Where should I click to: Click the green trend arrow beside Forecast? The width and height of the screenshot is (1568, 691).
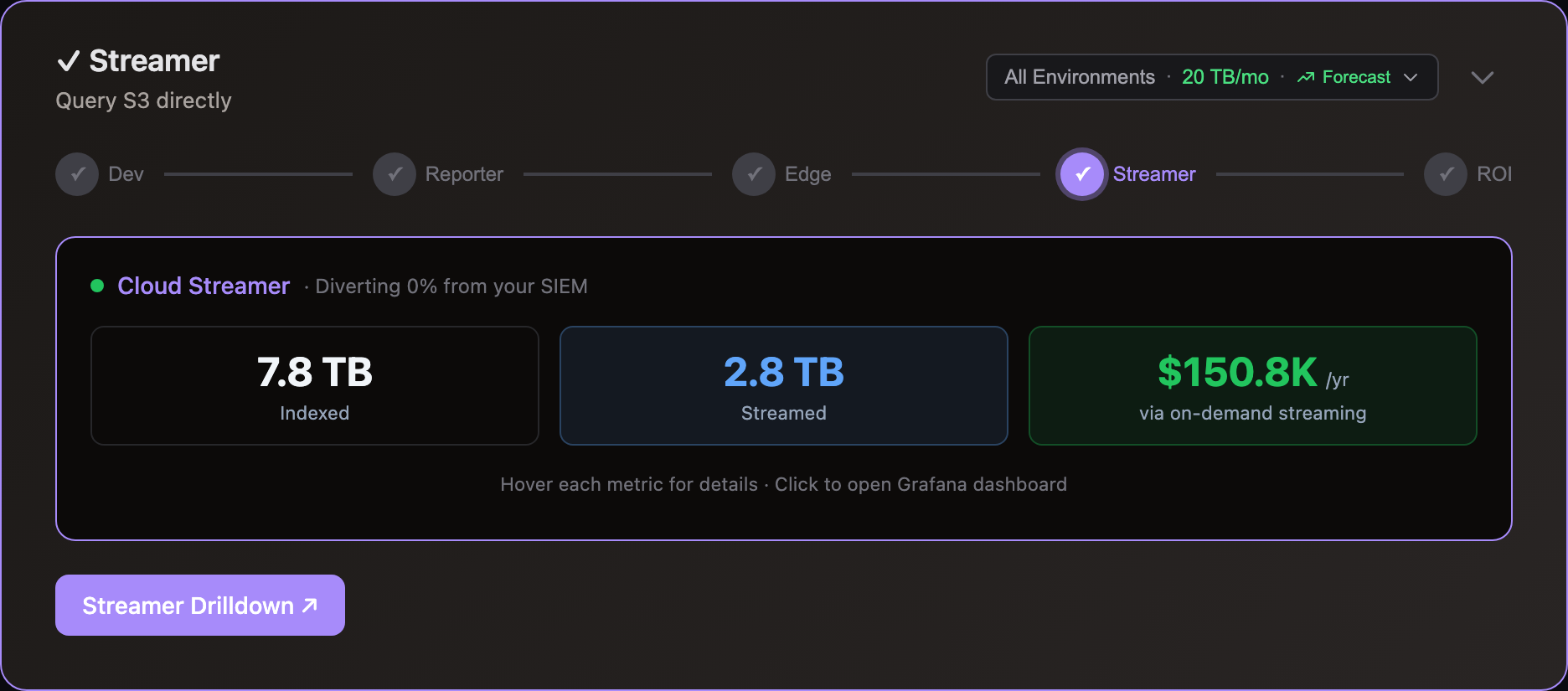(1305, 77)
